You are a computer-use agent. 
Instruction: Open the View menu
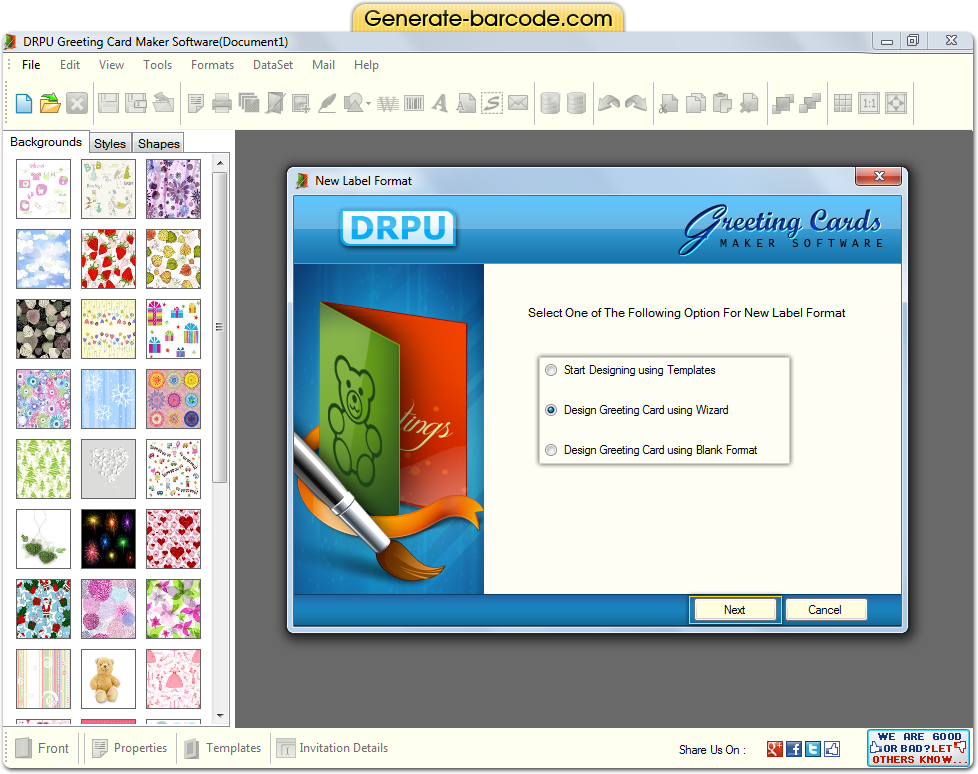pos(111,65)
